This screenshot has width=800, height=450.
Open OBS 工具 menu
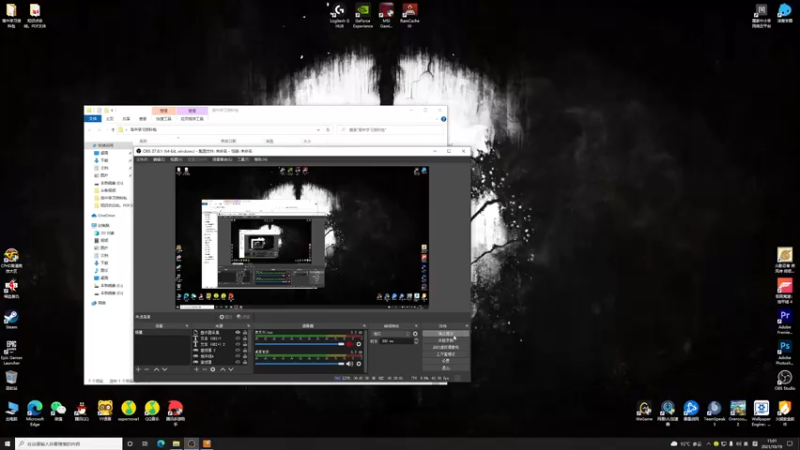(243, 160)
